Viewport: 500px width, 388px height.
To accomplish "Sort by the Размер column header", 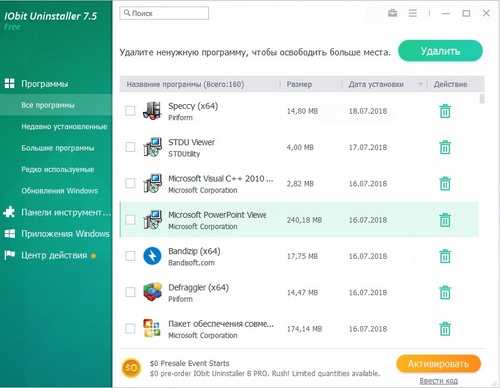I will click(299, 84).
